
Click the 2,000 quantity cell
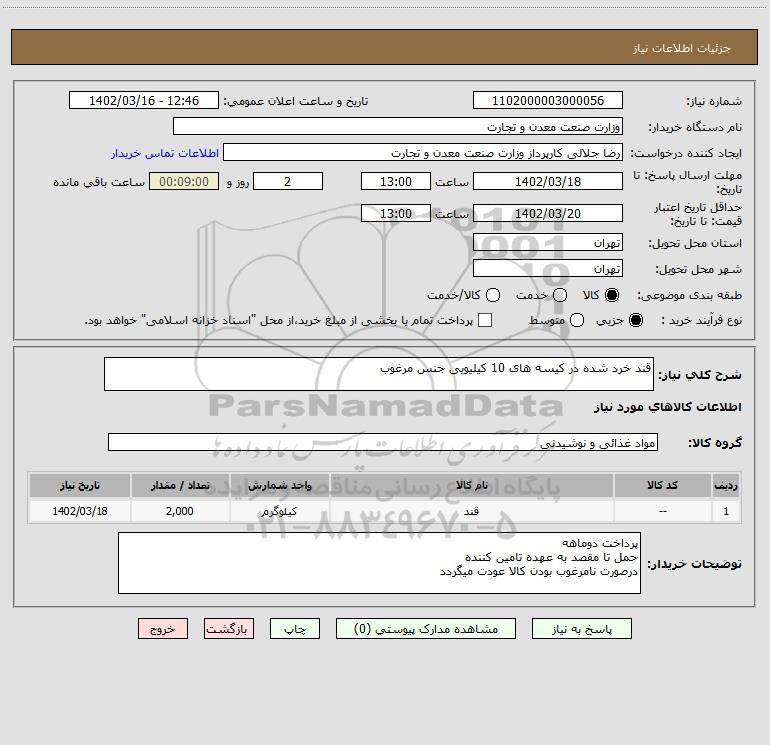tap(180, 511)
